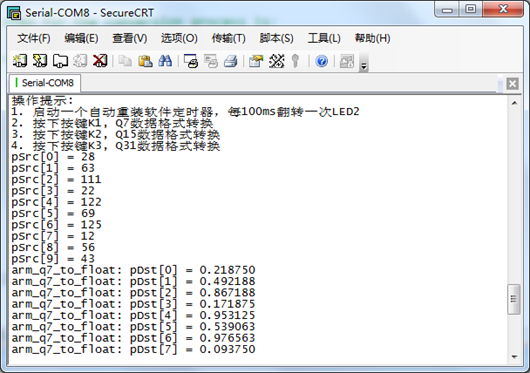Click the Connect toolbar icon

point(20,61)
